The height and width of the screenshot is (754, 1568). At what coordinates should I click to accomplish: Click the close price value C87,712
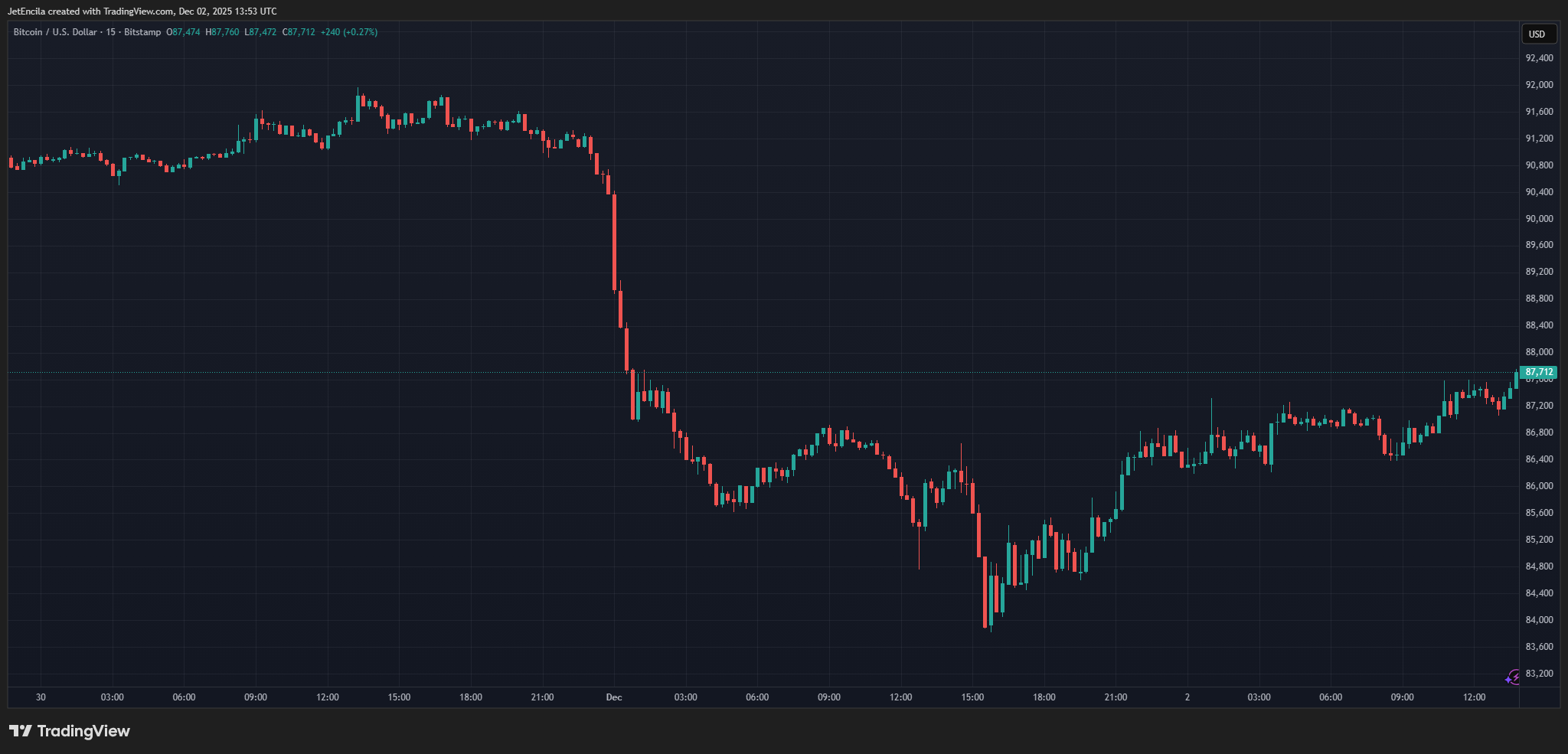pos(299,32)
